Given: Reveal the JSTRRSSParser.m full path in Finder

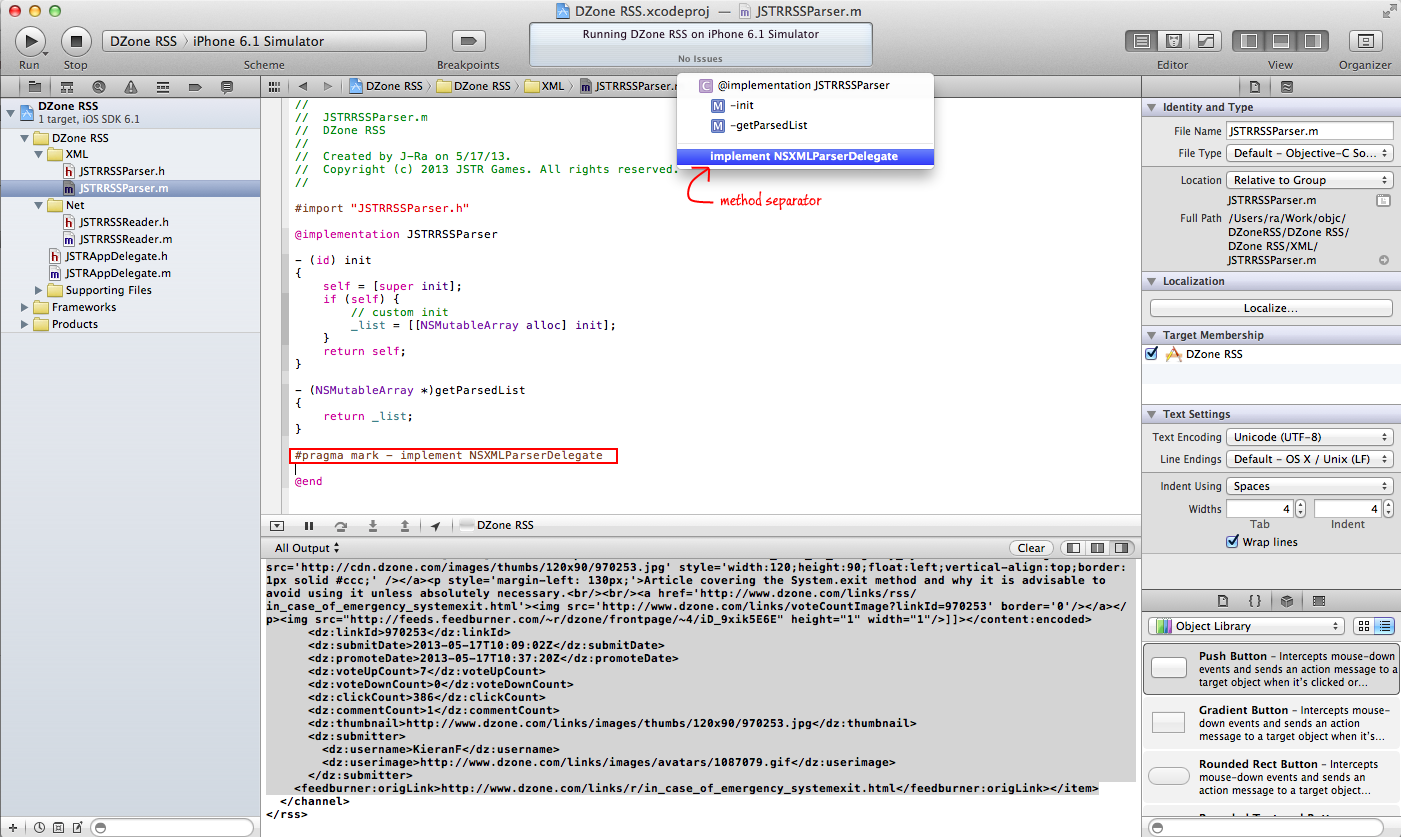Looking at the screenshot, I should [1384, 260].
